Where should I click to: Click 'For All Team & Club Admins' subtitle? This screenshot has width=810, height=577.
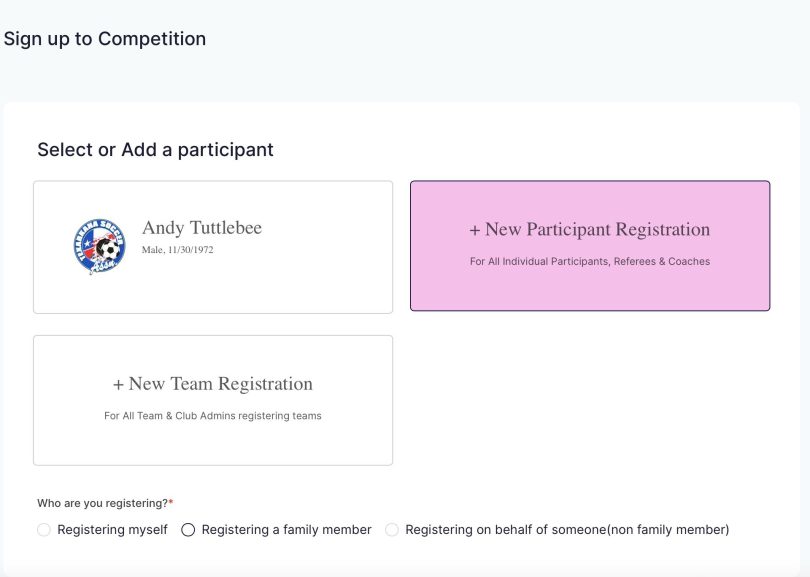tap(212, 416)
